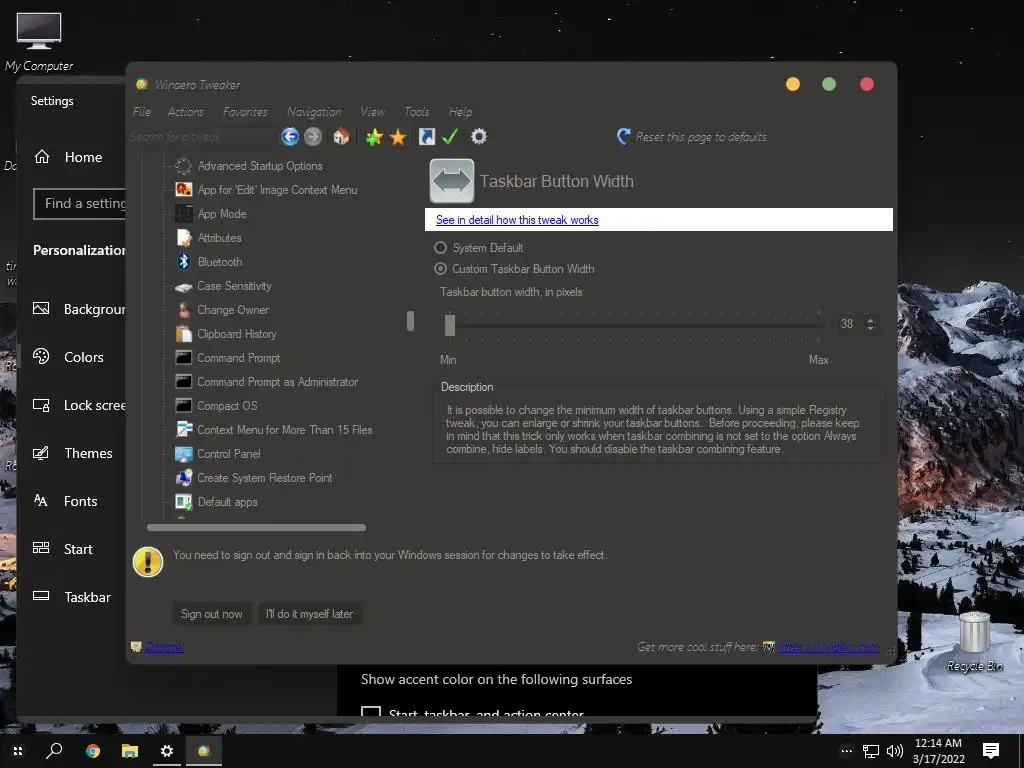Click Reset this page to defaults
The width and height of the screenshot is (1024, 768).
coord(692,137)
